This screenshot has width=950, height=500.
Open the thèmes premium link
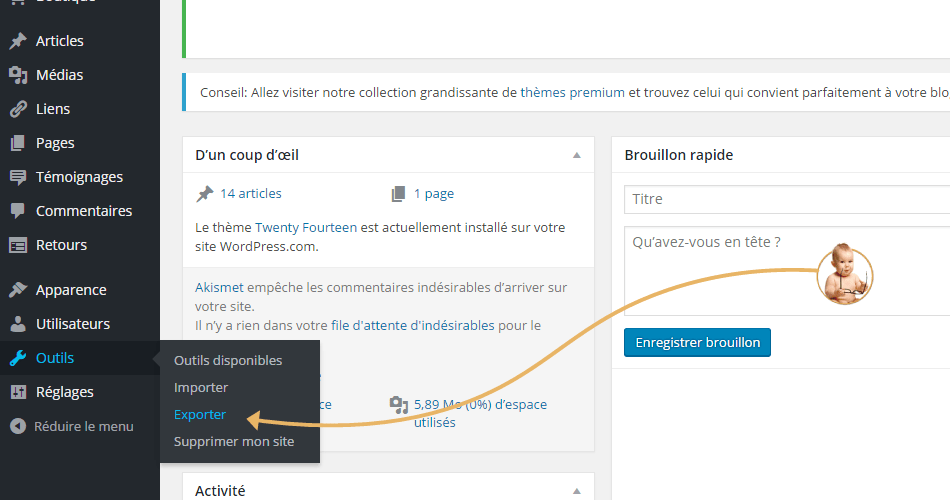[x=572, y=92]
